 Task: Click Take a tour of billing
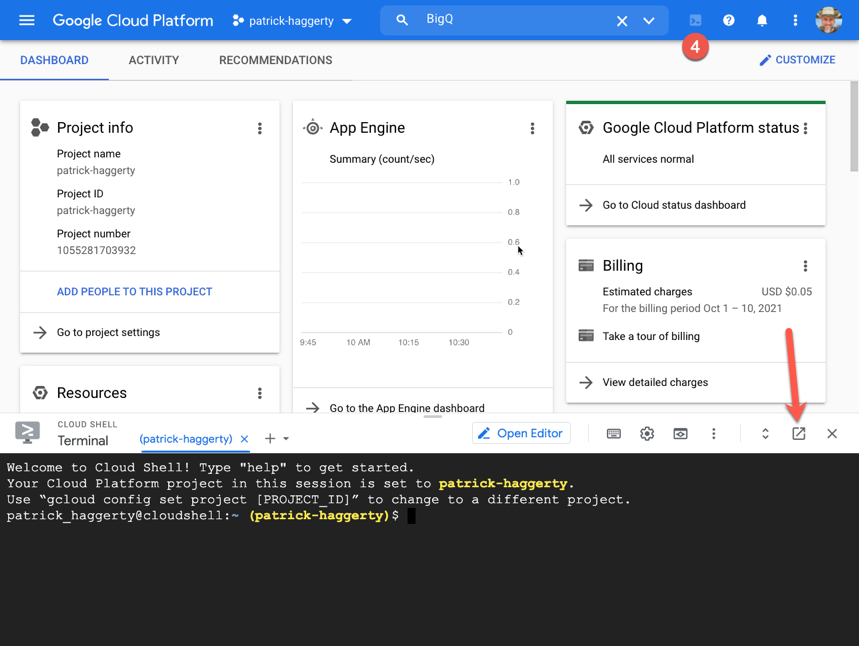pyautogui.click(x=651, y=336)
